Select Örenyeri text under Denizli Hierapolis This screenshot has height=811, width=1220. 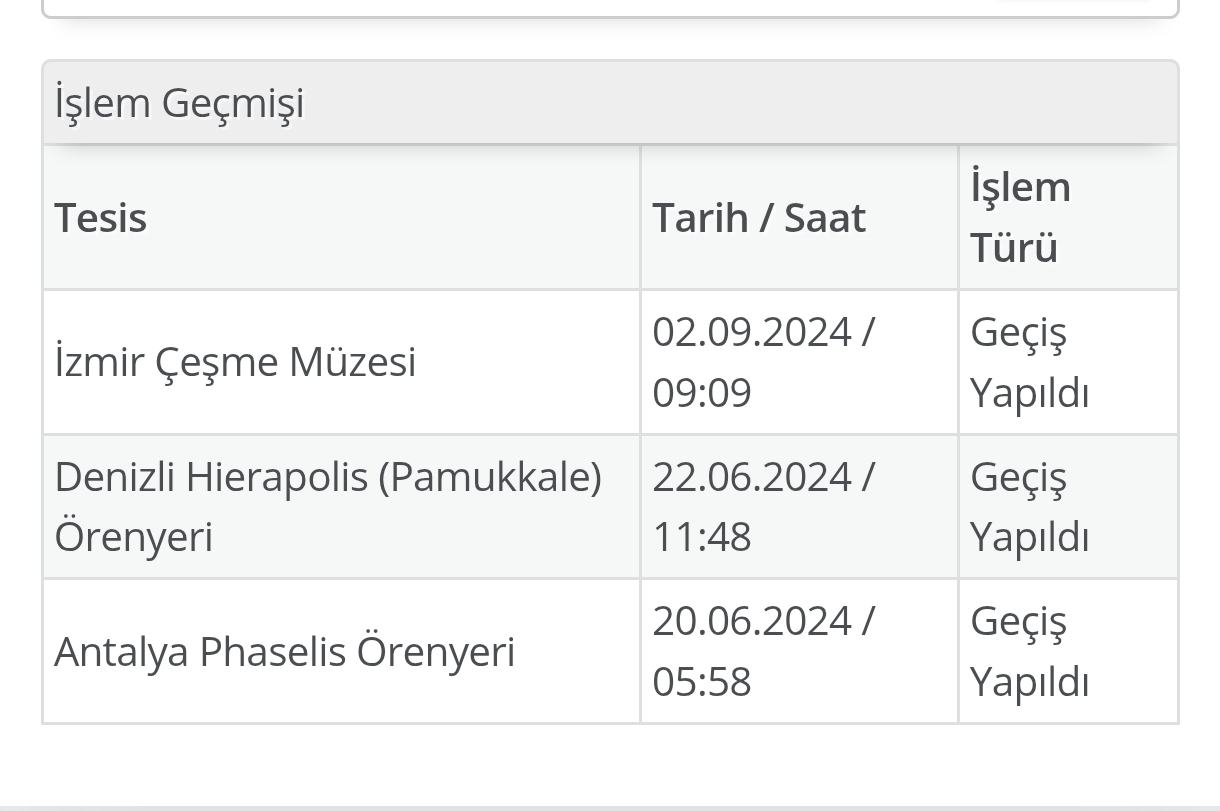coord(133,537)
